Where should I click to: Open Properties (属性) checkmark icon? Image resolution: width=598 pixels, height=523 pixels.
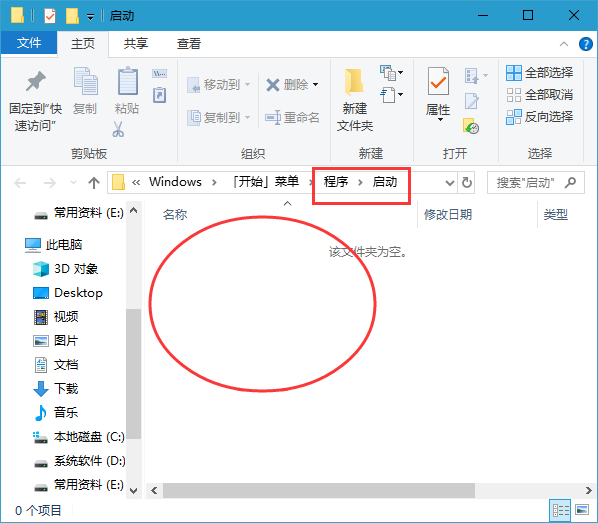click(x=438, y=81)
